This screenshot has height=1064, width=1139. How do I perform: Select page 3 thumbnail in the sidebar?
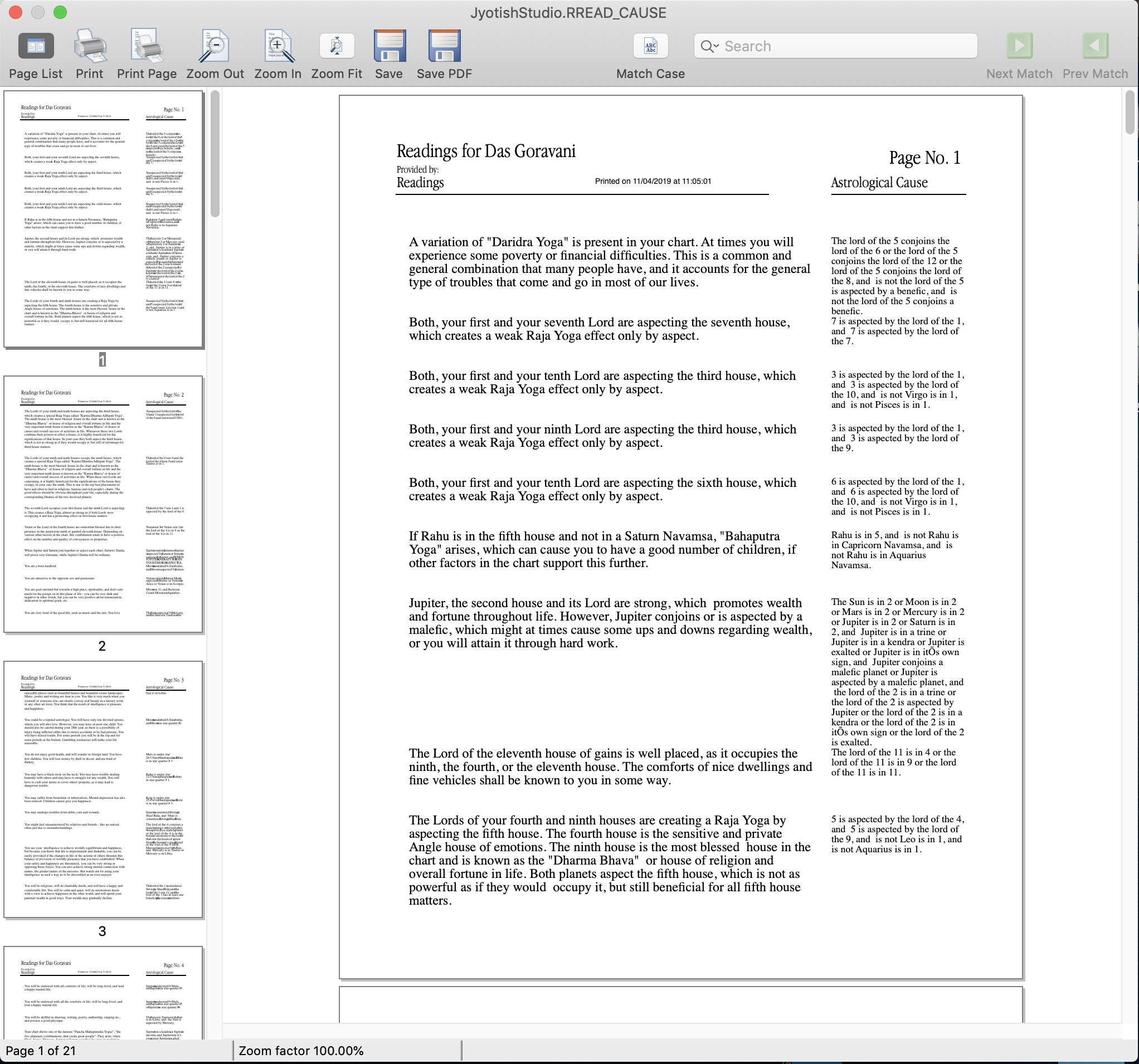(x=103, y=789)
